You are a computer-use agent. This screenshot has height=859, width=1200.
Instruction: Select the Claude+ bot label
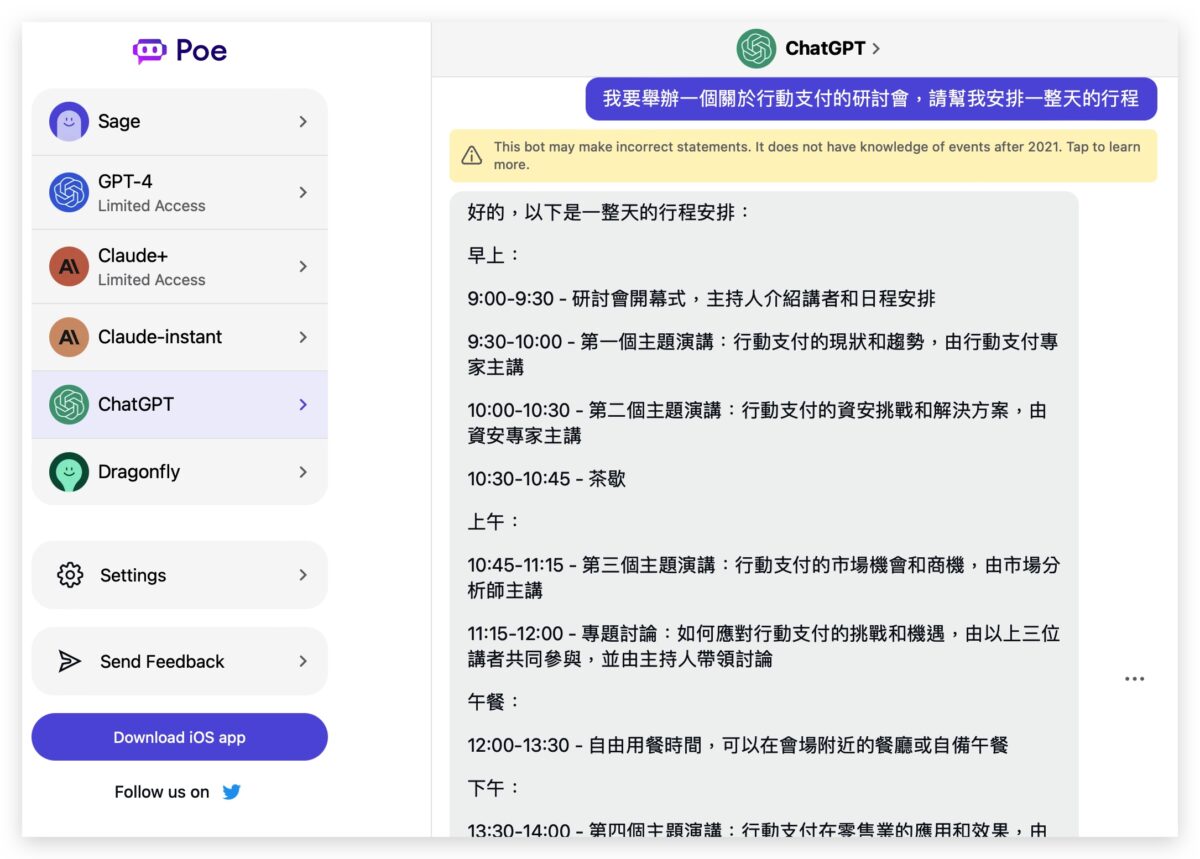[x=133, y=256]
